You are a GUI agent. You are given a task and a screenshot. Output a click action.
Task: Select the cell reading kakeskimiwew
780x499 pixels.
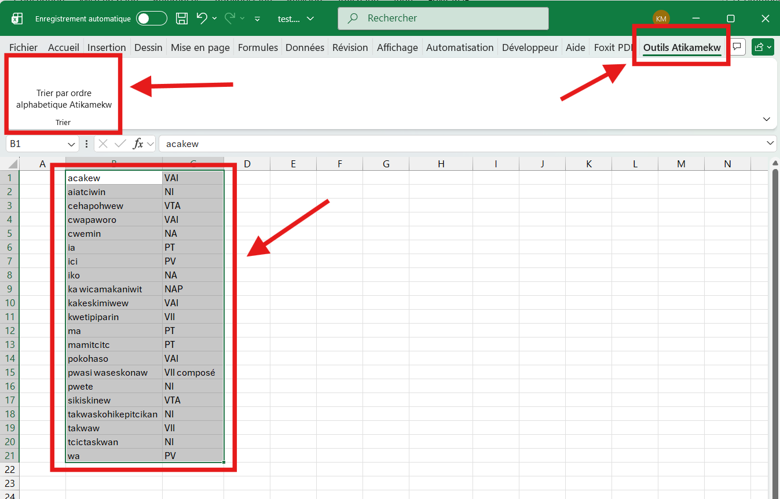[114, 303]
